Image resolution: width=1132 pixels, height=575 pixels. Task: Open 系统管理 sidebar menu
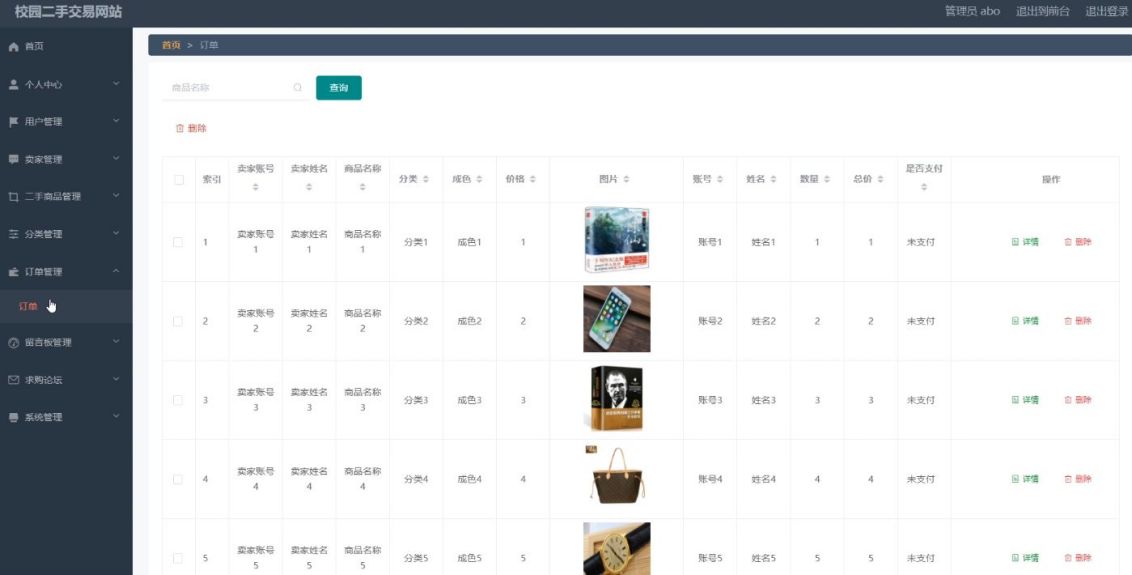coord(66,418)
